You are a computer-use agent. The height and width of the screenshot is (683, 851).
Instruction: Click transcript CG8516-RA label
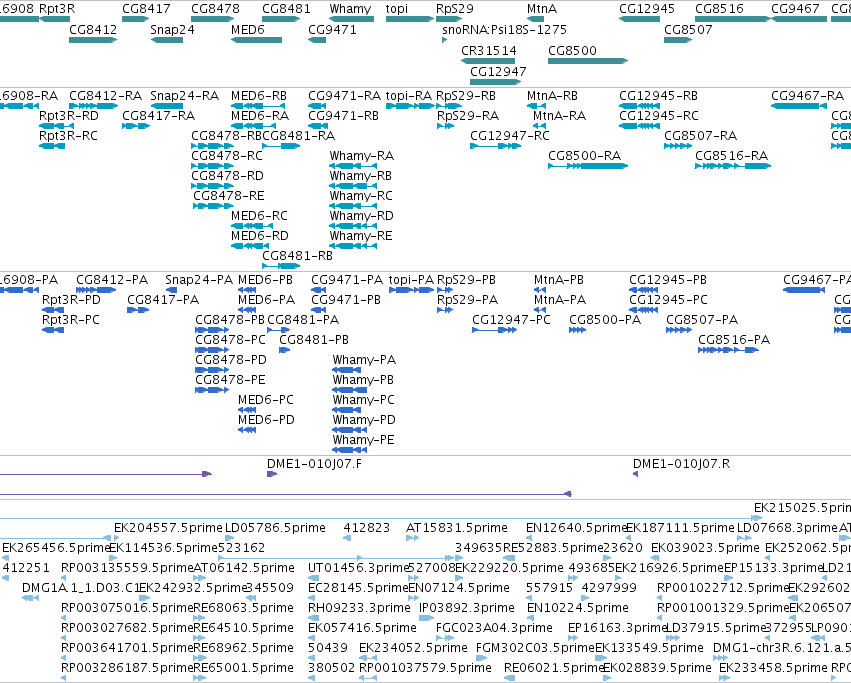[x=732, y=156]
